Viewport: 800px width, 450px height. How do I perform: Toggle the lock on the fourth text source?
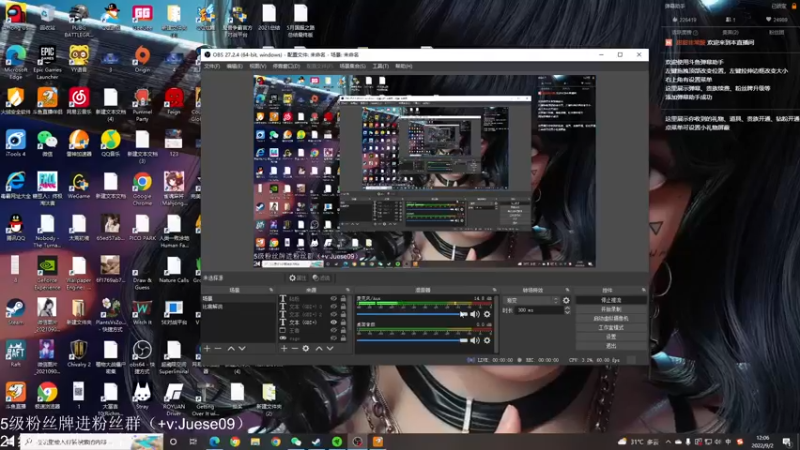(x=343, y=322)
